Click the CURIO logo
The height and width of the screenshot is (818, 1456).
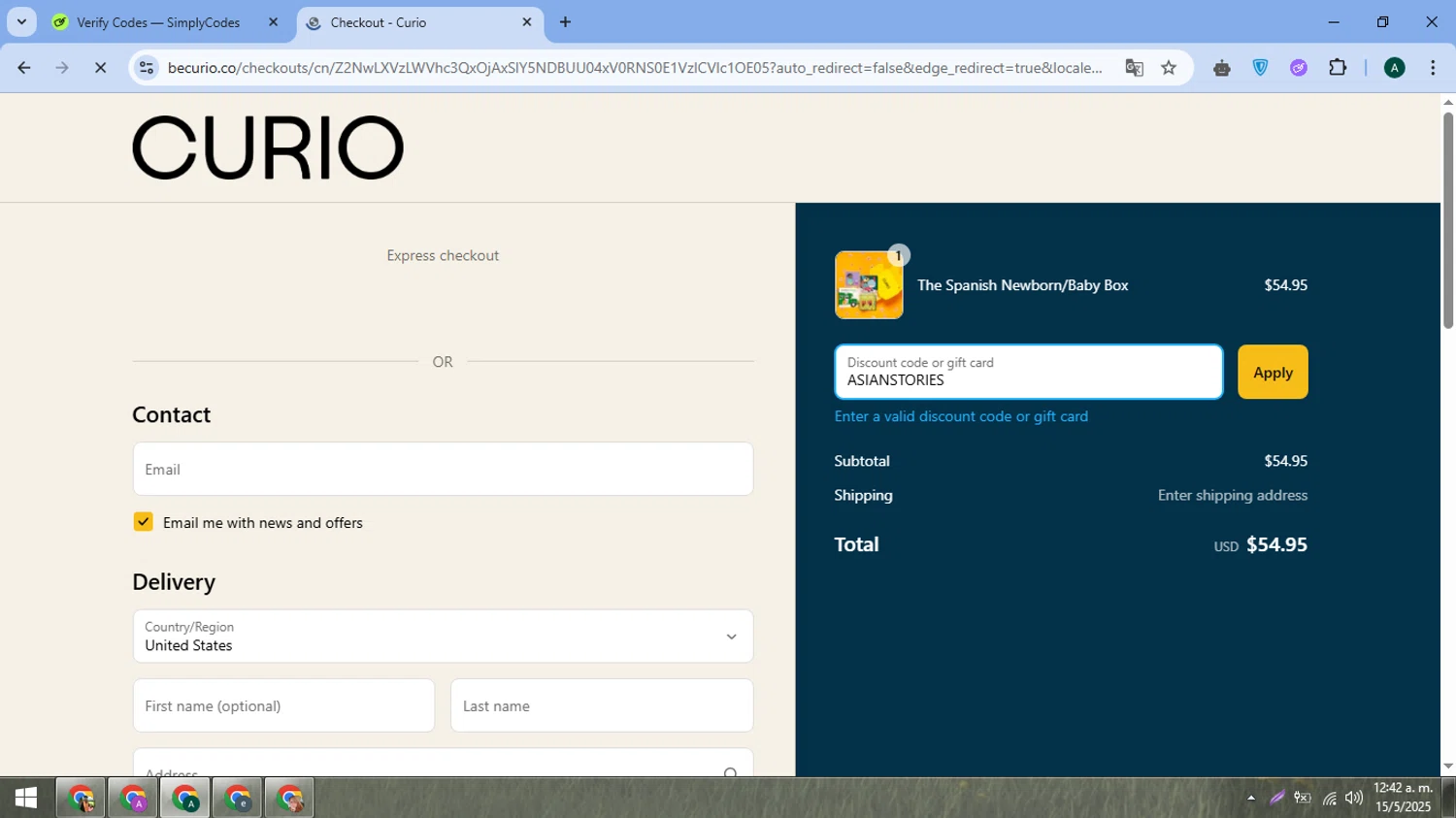coord(268,147)
